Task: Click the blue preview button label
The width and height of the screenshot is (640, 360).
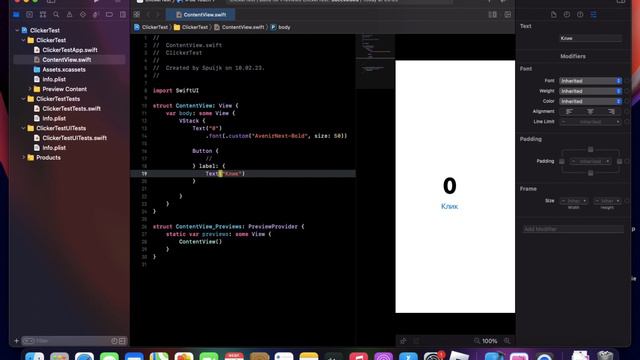Action: (449, 207)
